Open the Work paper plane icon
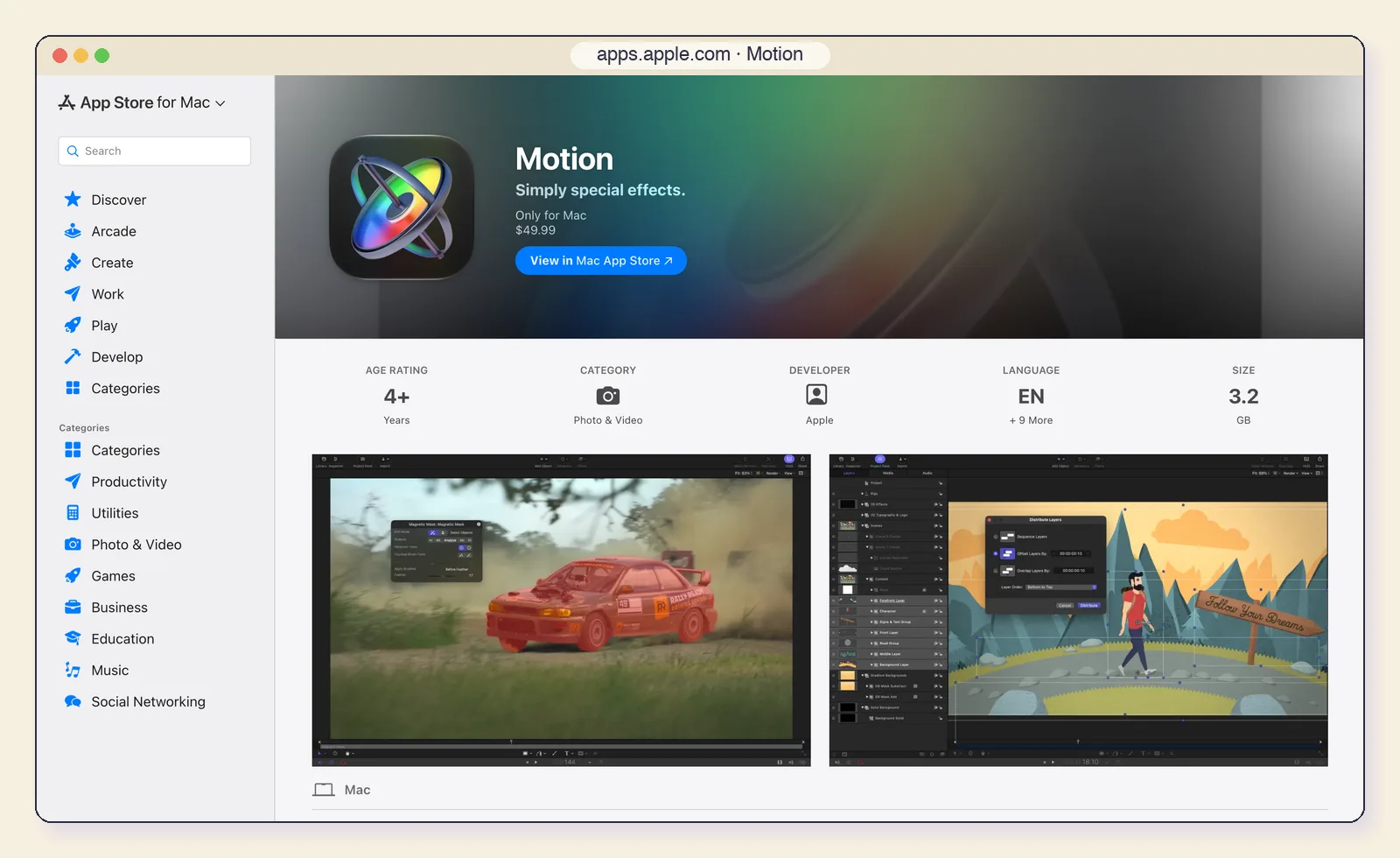 (x=73, y=294)
